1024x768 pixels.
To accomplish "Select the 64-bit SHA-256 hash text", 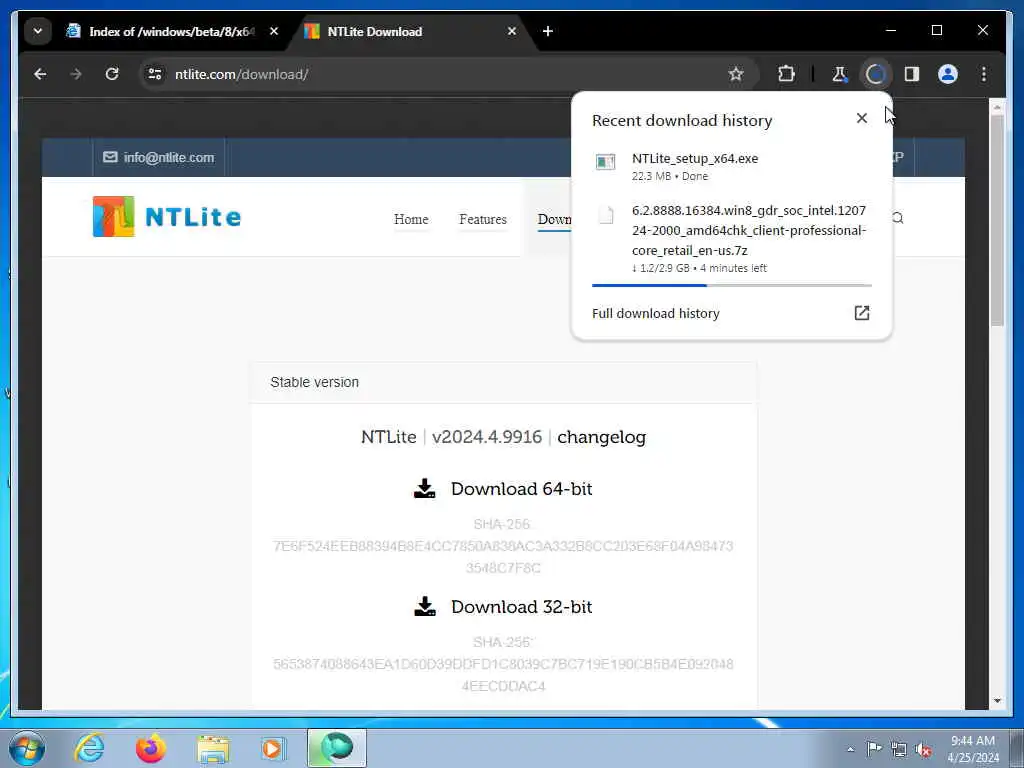I will coord(503,556).
